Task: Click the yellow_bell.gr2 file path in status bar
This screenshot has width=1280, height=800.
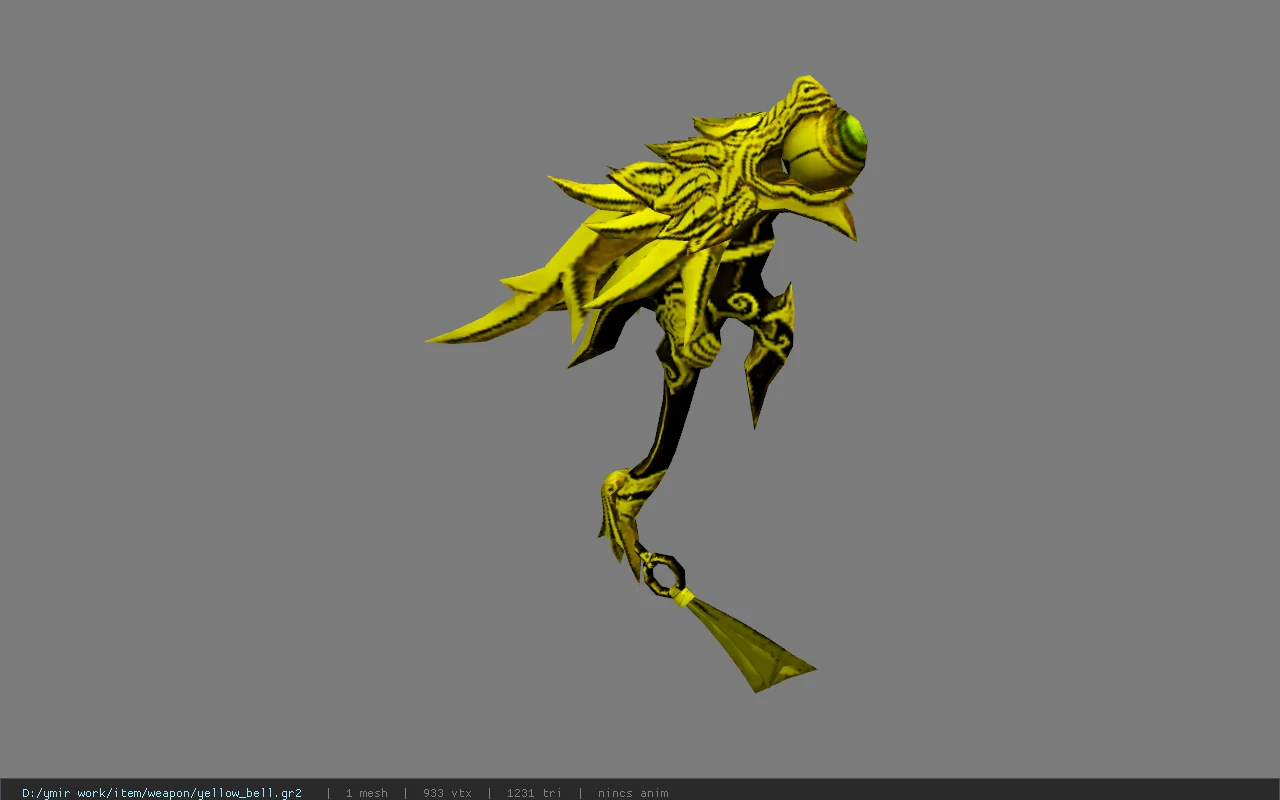Action: click(x=162, y=793)
